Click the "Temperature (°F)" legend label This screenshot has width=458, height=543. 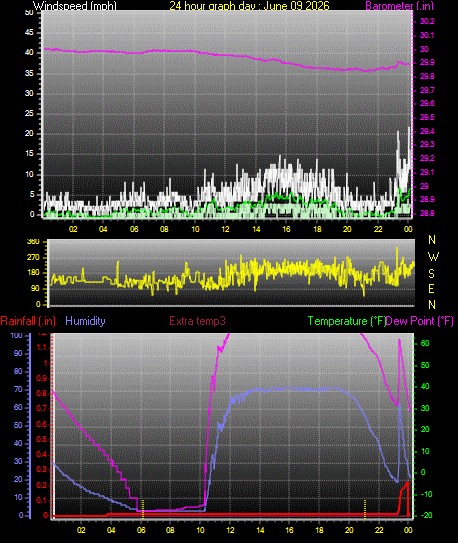pyautogui.click(x=347, y=321)
